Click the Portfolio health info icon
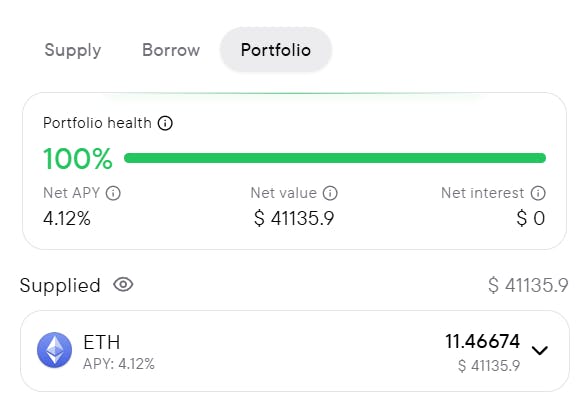Screen dimensions: 588x413 pyautogui.click(x=165, y=123)
